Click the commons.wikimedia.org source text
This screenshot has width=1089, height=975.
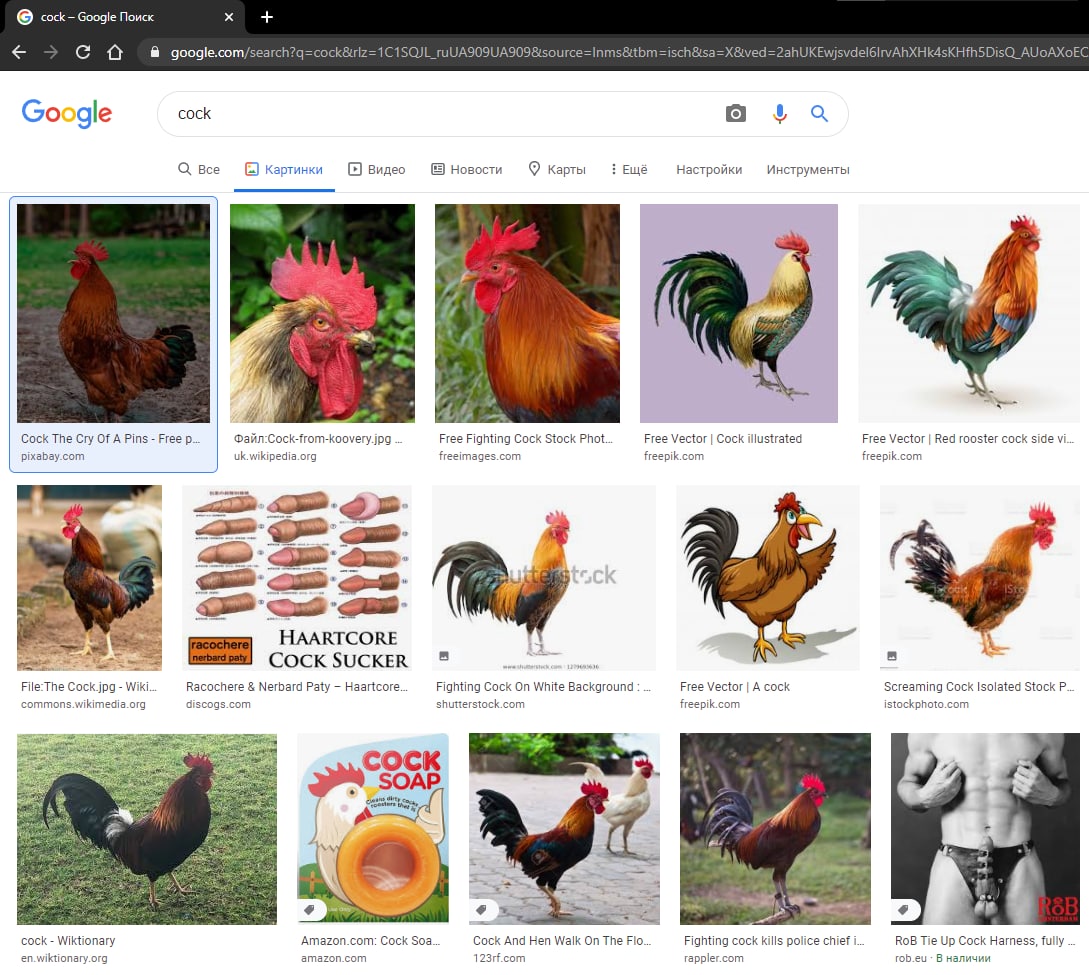tap(83, 704)
